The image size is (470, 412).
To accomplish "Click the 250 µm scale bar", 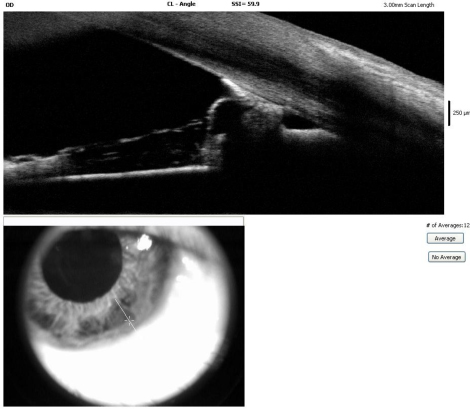I will tap(449, 113).
